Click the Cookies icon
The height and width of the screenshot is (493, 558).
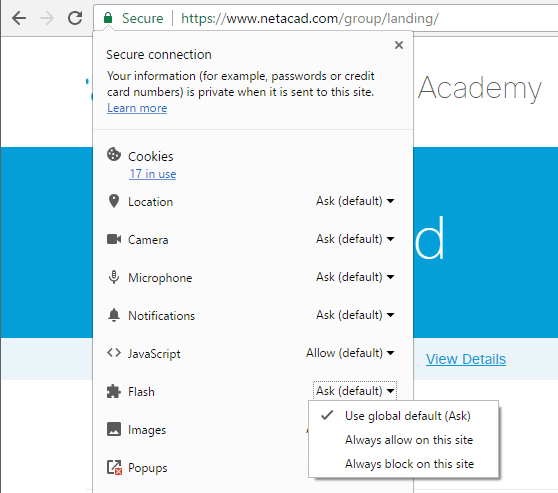click(x=114, y=154)
